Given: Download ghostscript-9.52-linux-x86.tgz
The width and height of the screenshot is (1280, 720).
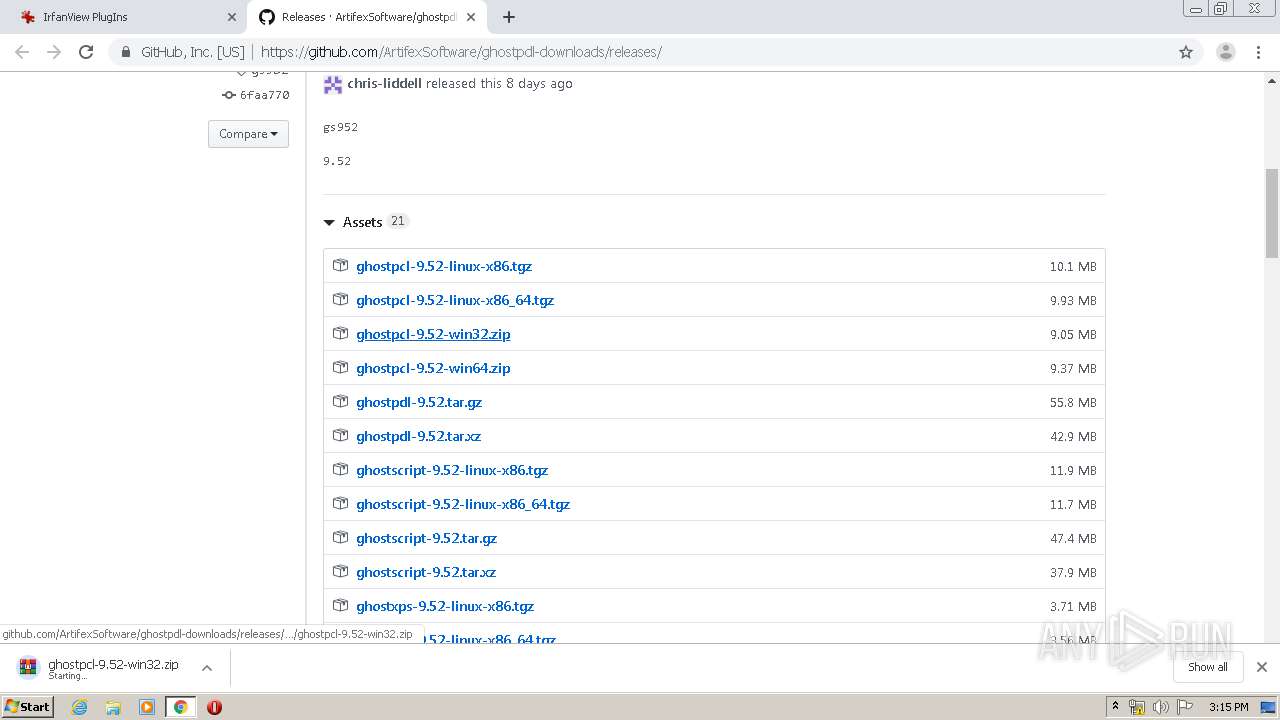Looking at the screenshot, I should point(452,470).
